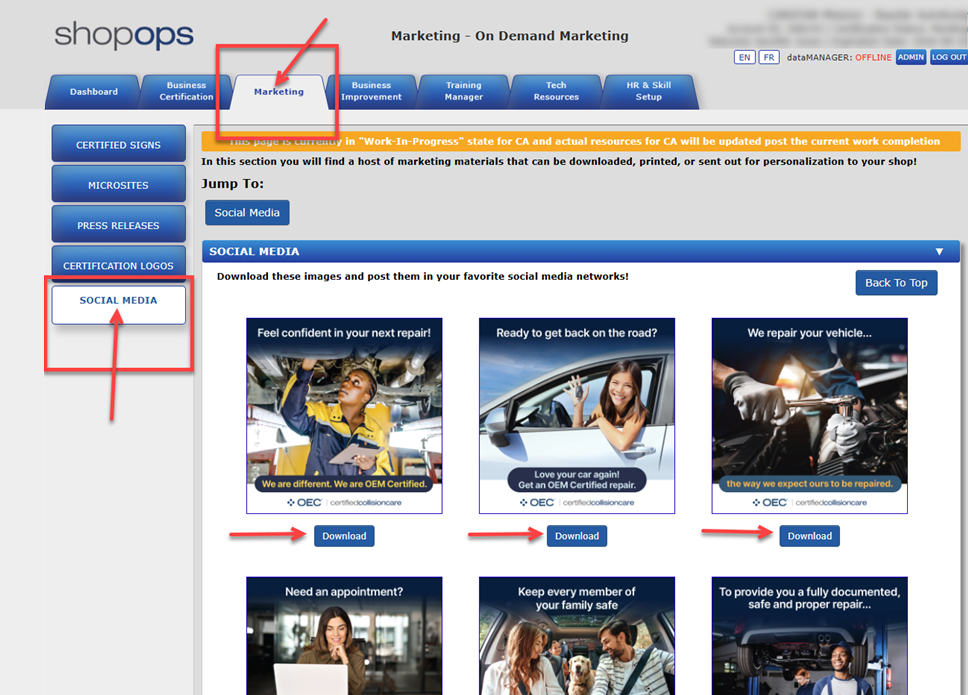Screen dimensions: 968x695
Task: Select the Marketing tab
Action: tap(279, 92)
